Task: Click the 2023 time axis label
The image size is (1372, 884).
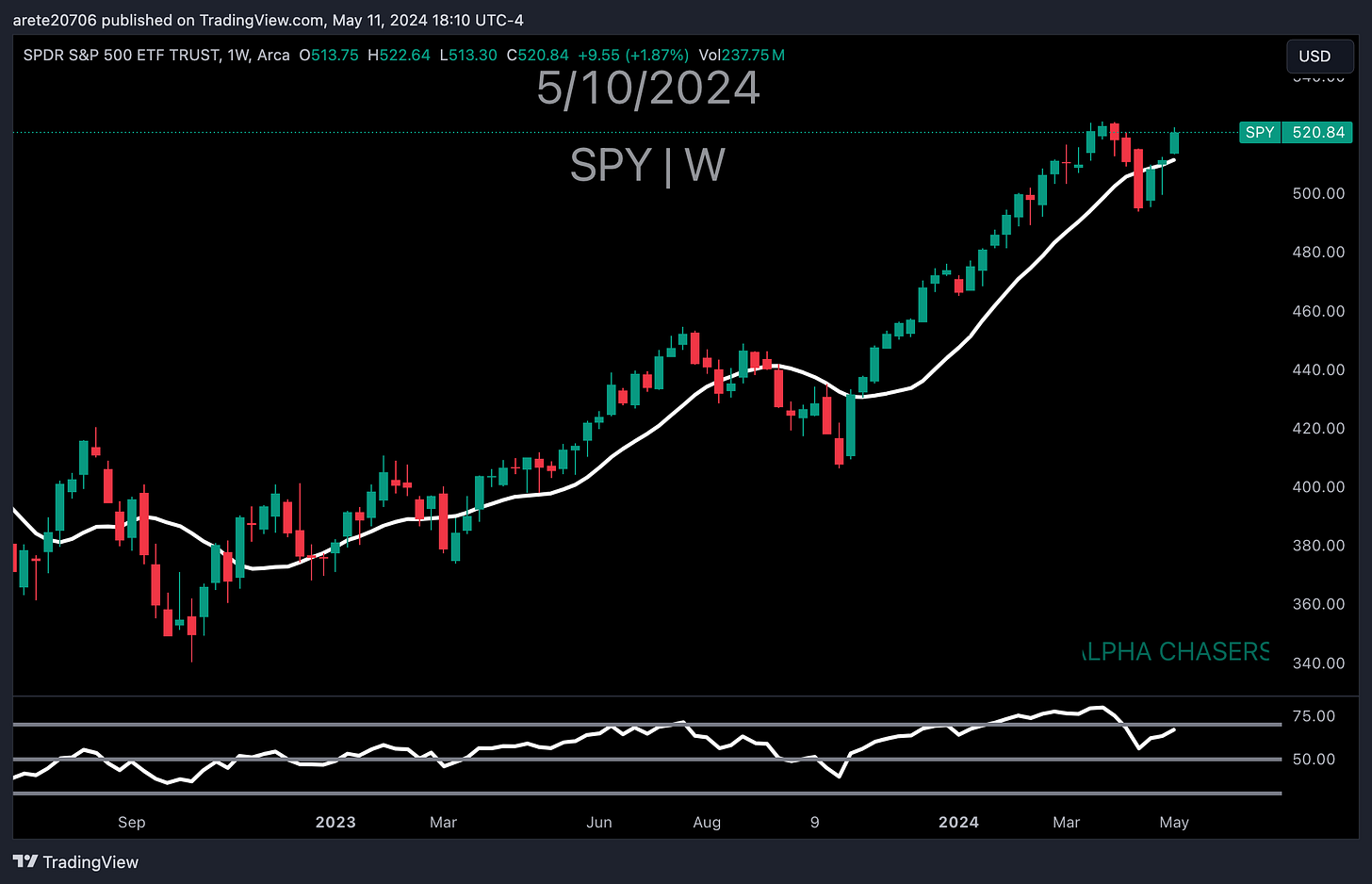Action: (335, 822)
